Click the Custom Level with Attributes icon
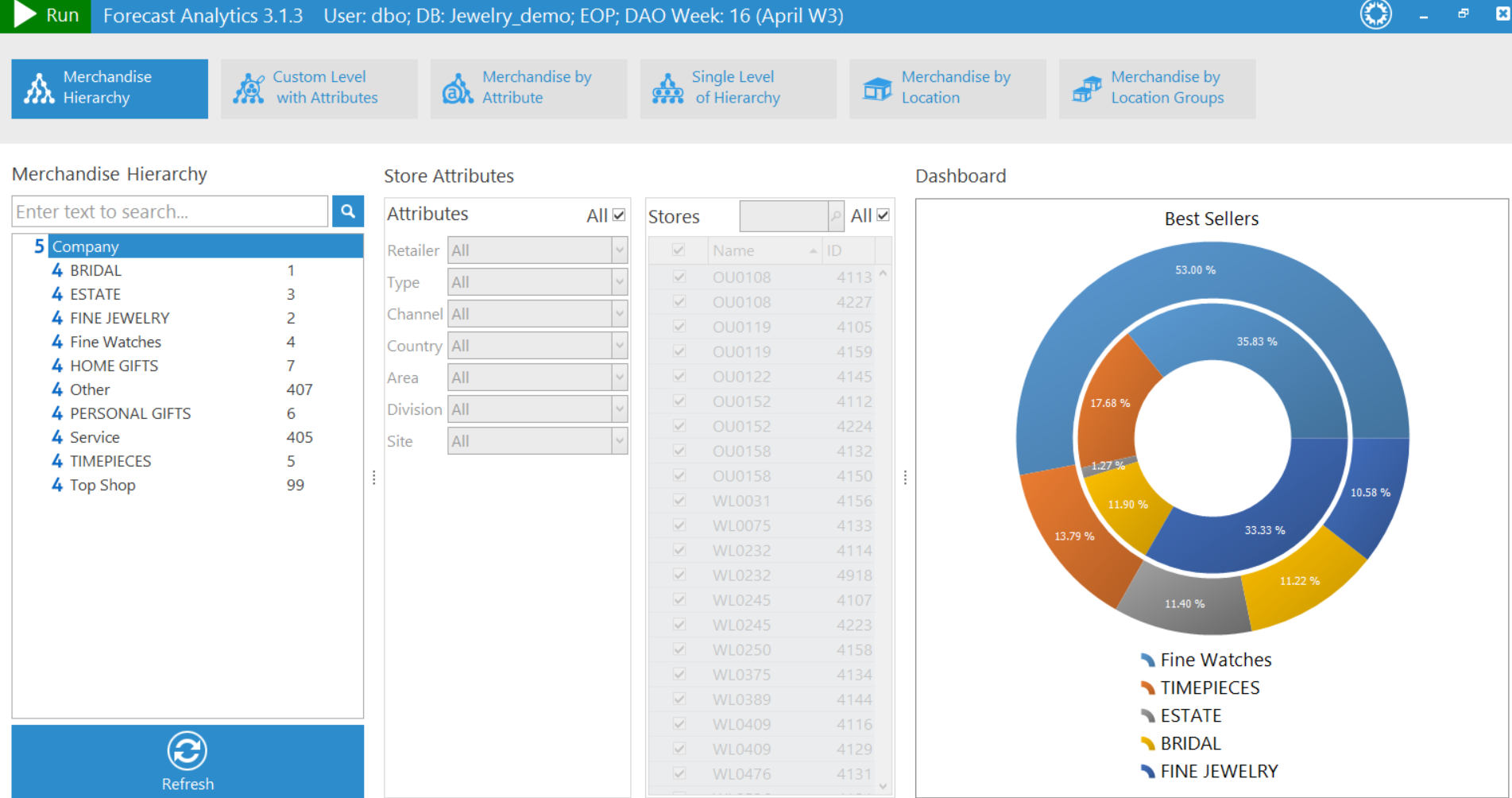Screen dimensions: 1512x798 coord(249,88)
